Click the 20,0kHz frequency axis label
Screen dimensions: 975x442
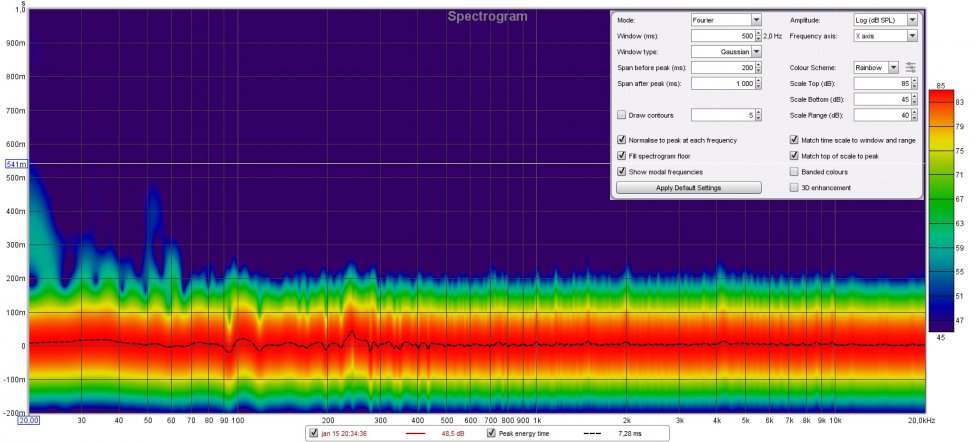[922, 420]
